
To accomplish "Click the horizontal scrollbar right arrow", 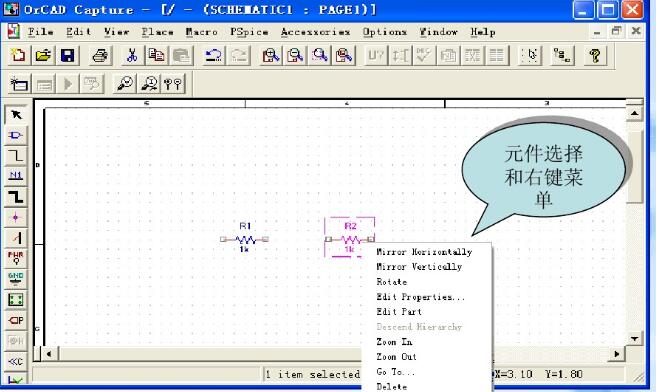I will pyautogui.click(x=616, y=354).
